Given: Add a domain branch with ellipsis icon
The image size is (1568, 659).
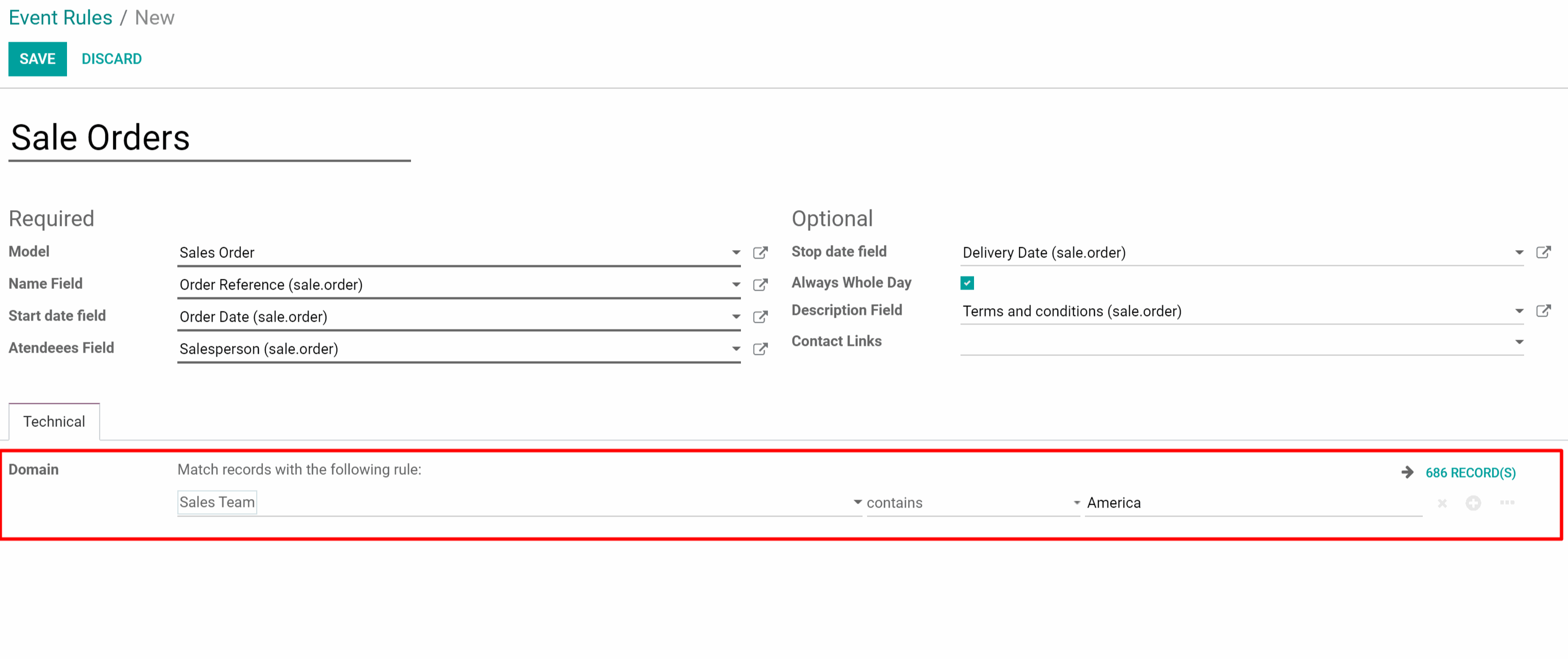Looking at the screenshot, I should pos(1507,502).
